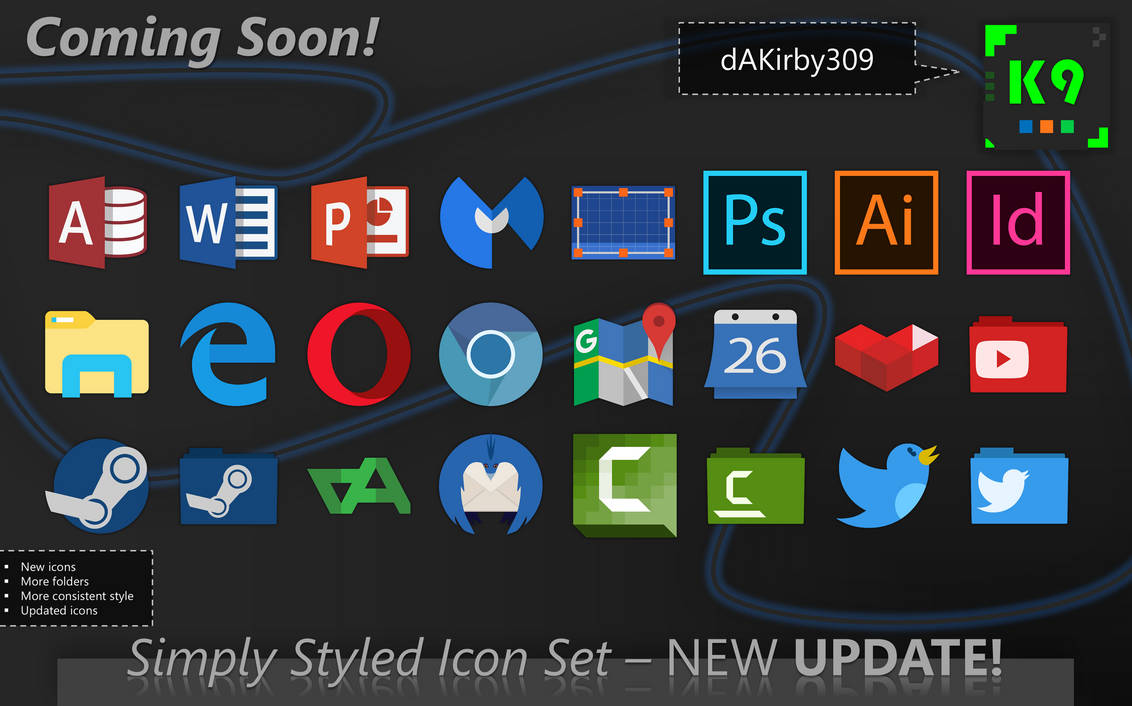Launch the red Opera icon
Screen dimensions: 1132x706
tap(360, 354)
